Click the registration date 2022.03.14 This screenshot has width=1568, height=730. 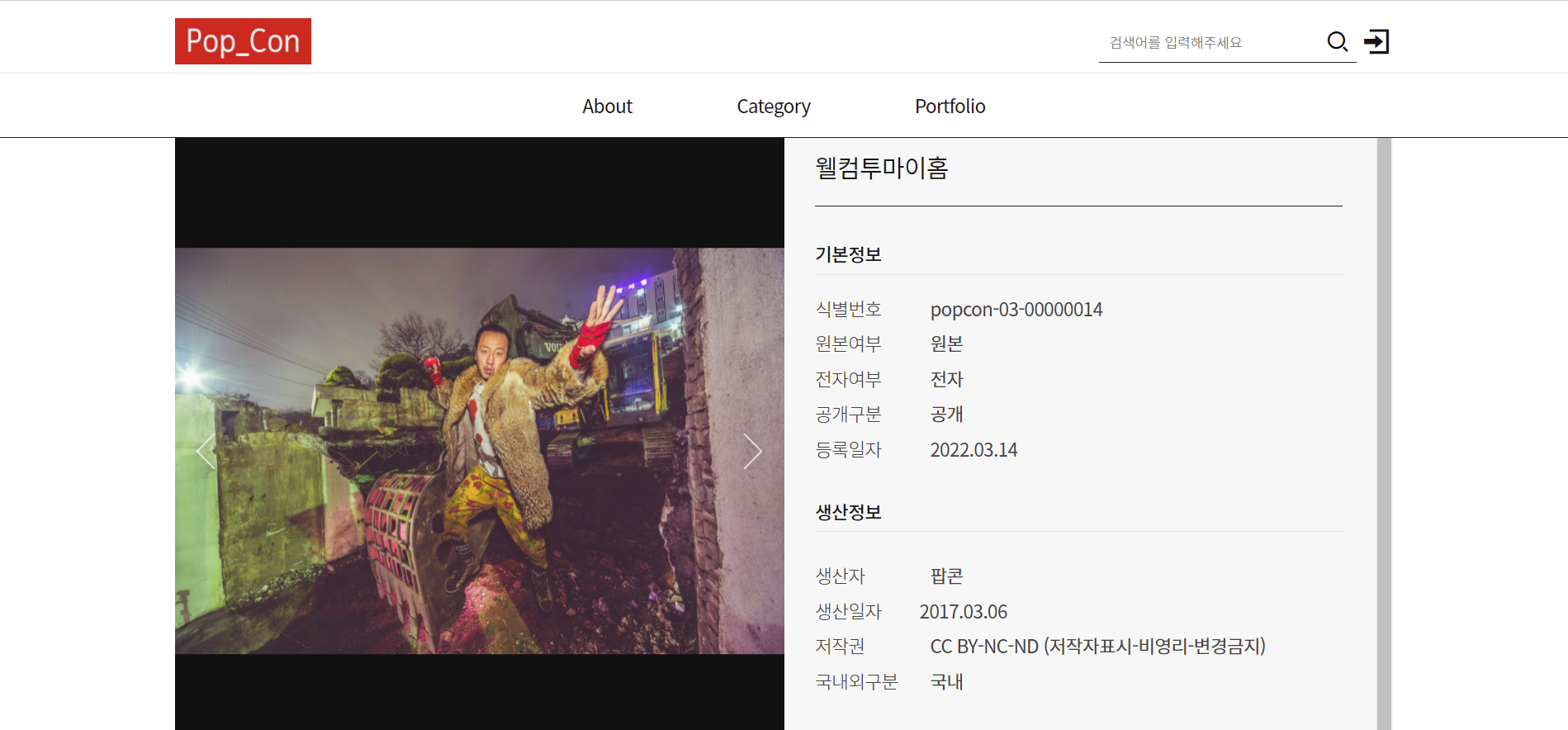tap(973, 450)
